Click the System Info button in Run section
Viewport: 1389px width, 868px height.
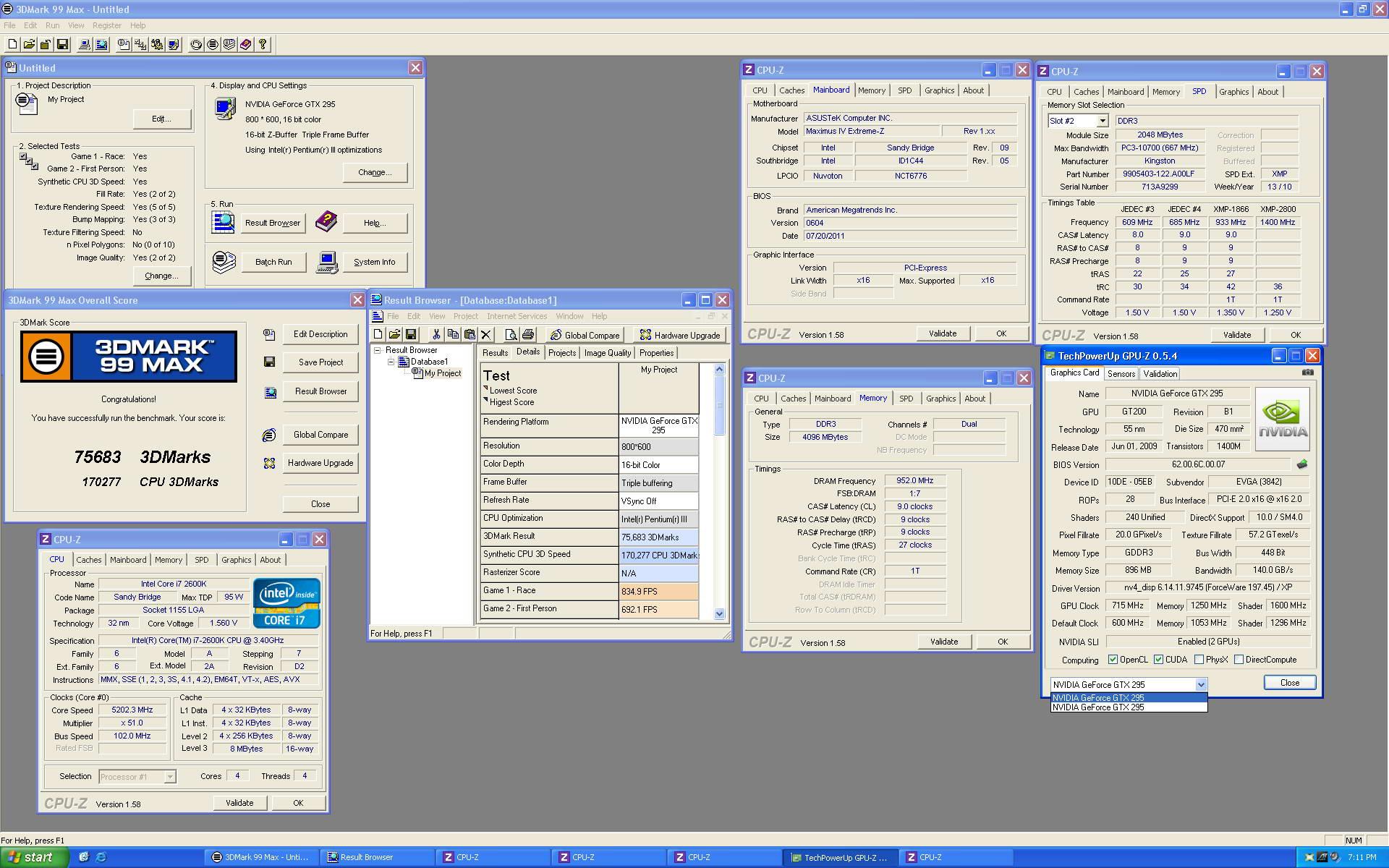(x=374, y=262)
